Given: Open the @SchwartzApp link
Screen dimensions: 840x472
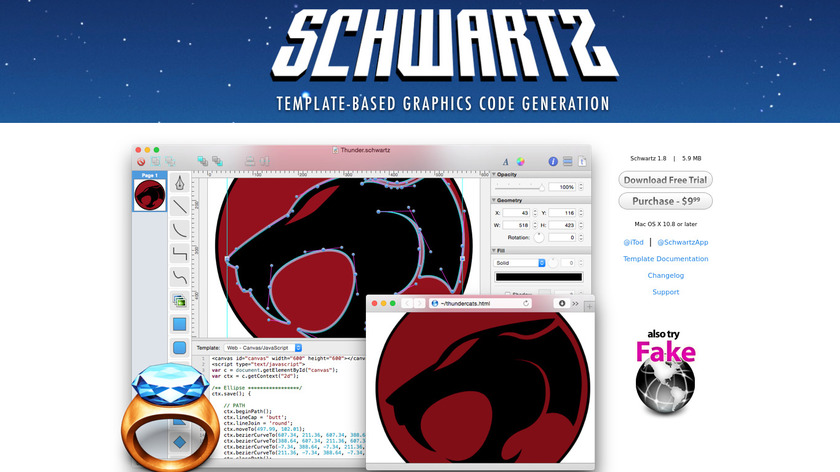Looking at the screenshot, I should point(682,242).
